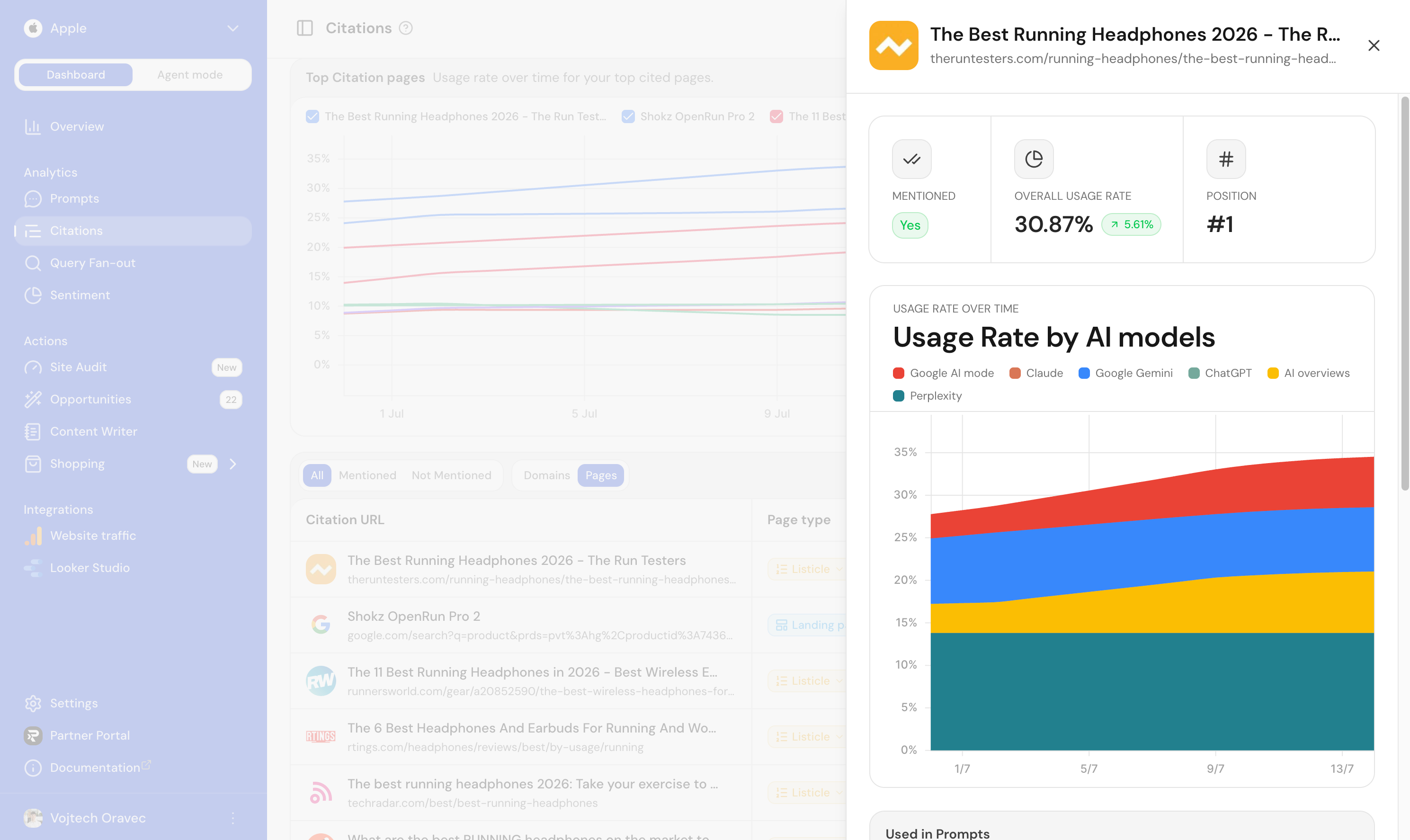Open Looker Studio icon

pos(33,568)
